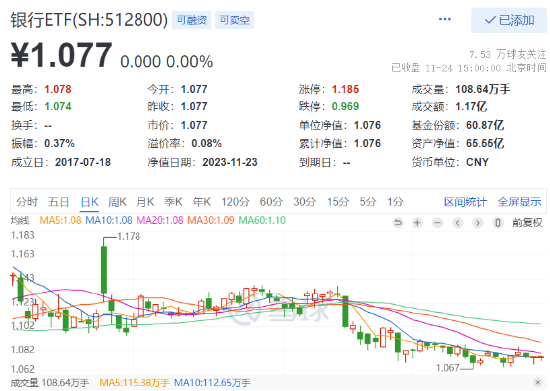Zoom out chart with minus icon
The width and height of the screenshot is (550, 391).
437,223
